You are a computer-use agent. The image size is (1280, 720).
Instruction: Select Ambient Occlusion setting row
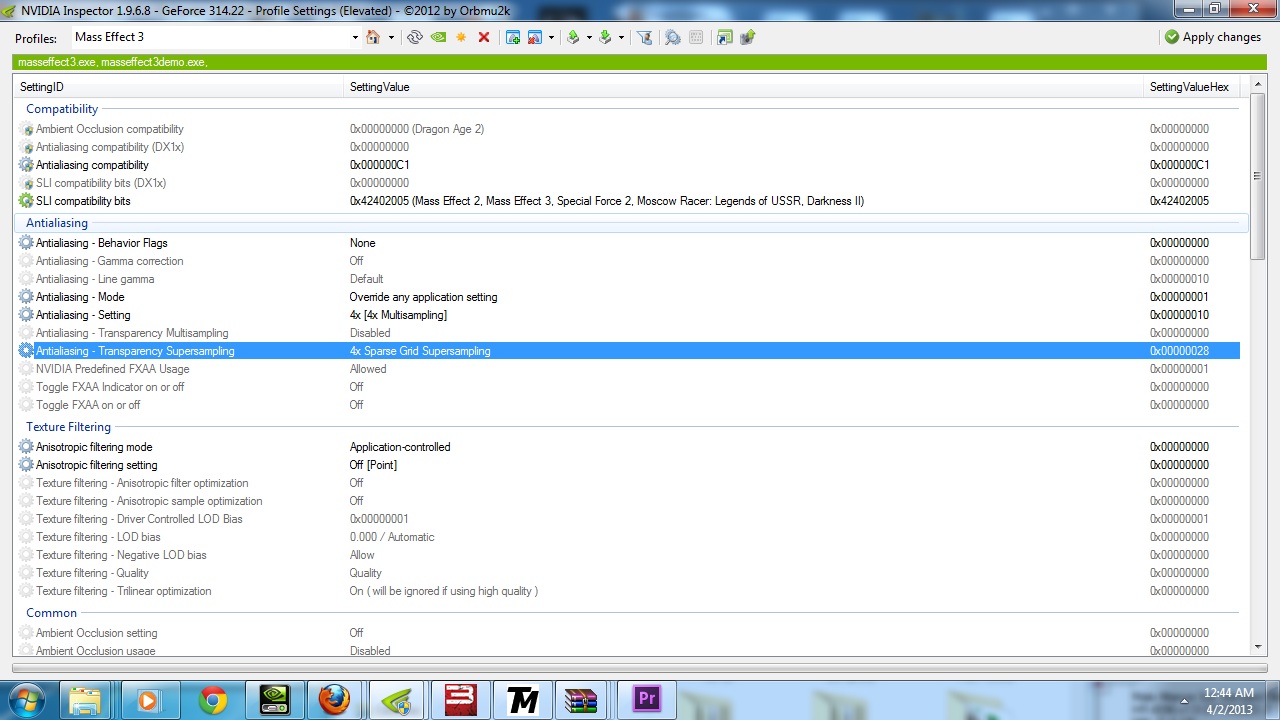[627, 633]
